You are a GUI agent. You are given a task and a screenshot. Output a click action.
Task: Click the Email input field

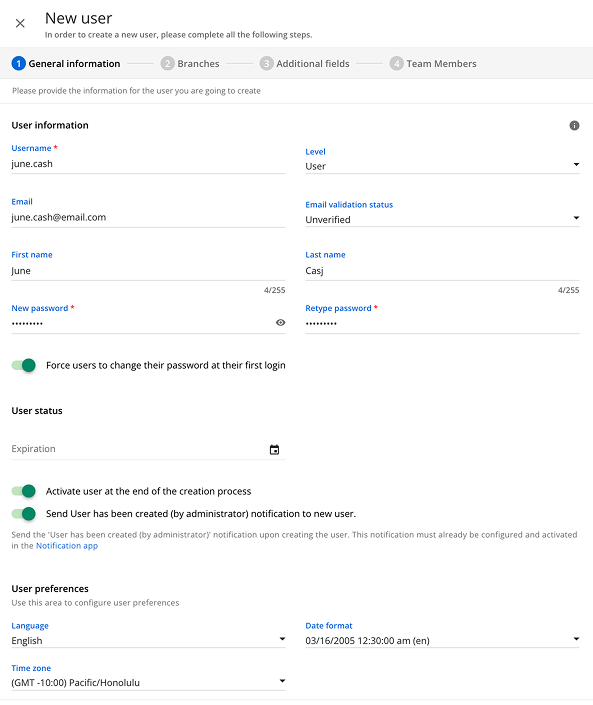tap(148, 217)
